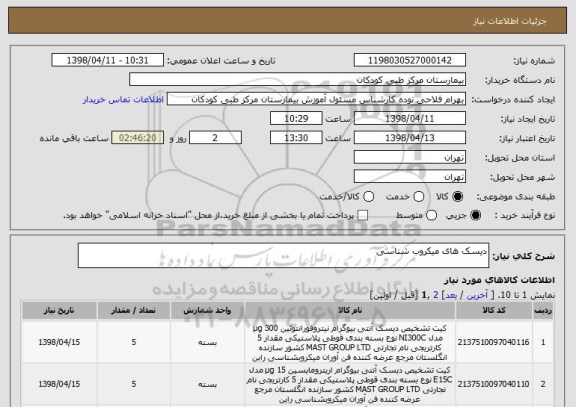
Task: Go to page 2 of items
Action: tap(436, 295)
